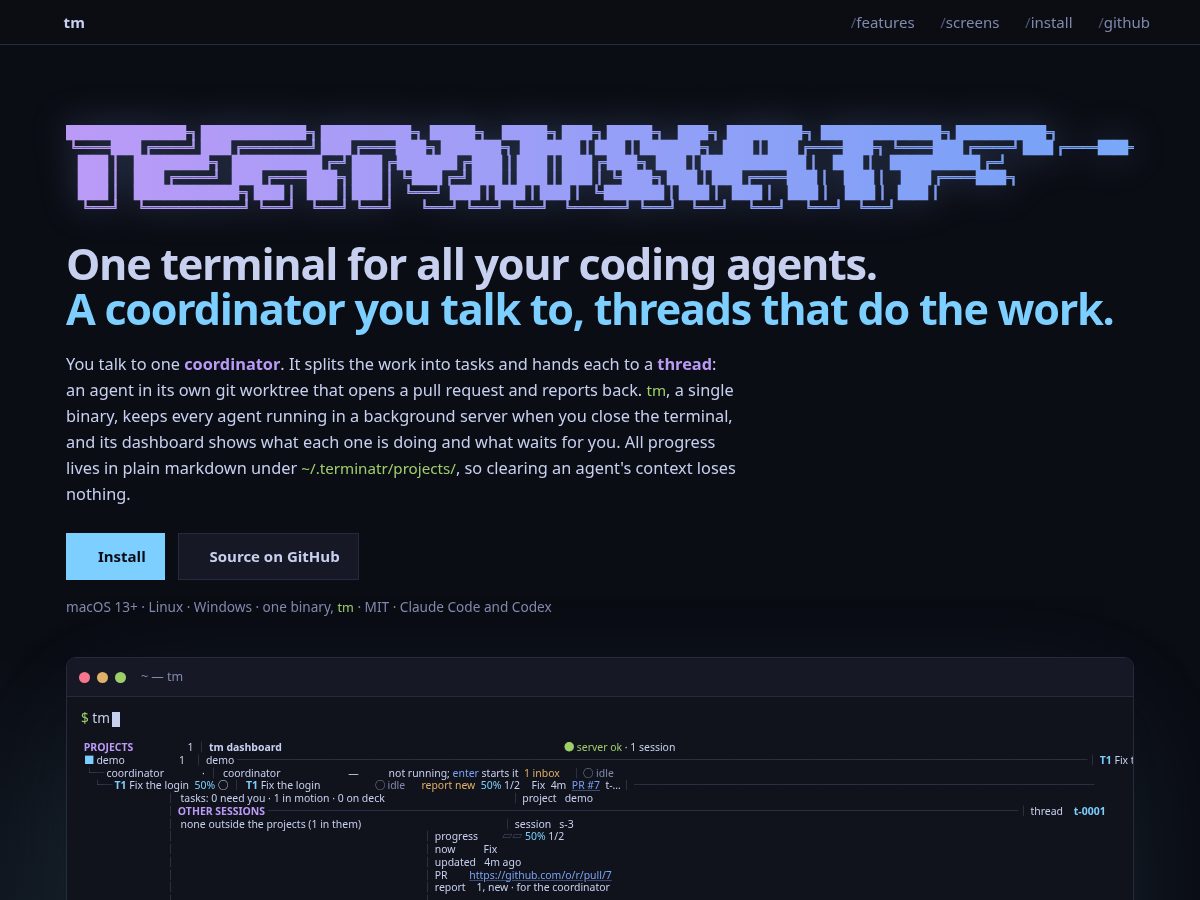Go to the /install nav link
This screenshot has height=900, width=1200.
point(1048,22)
